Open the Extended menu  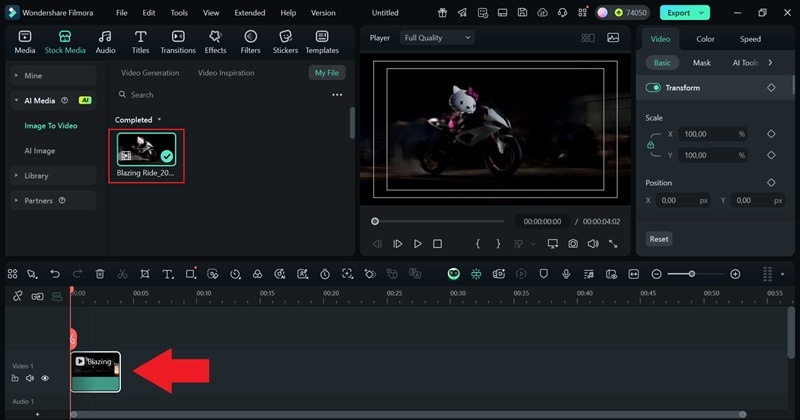click(x=249, y=13)
